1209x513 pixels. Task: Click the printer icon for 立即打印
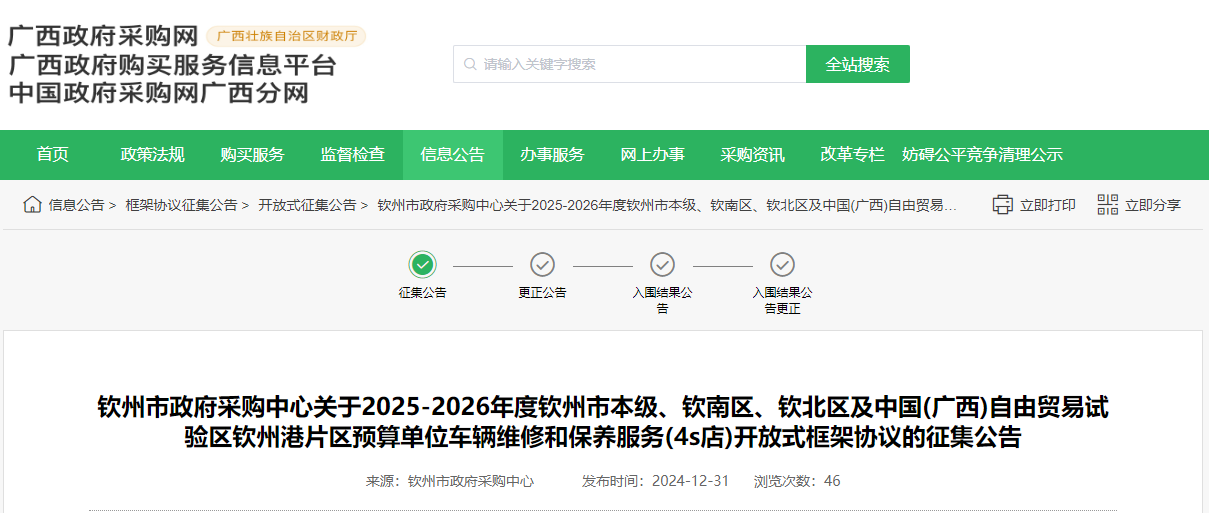[x=1002, y=205]
